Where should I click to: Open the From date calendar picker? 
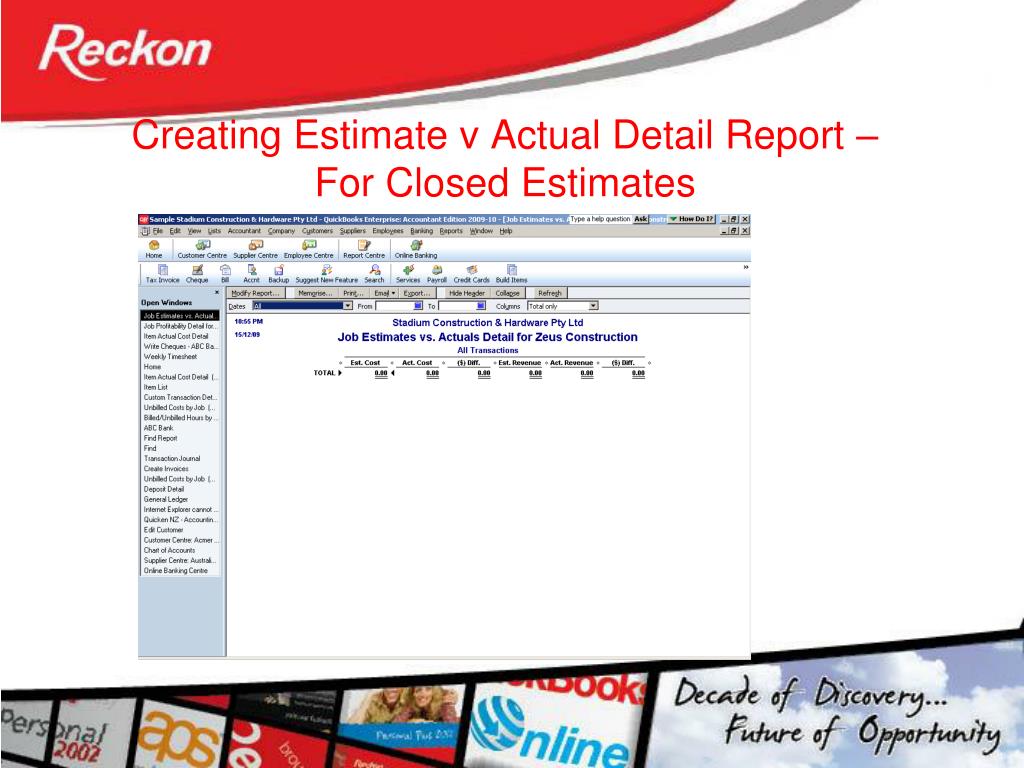pos(418,306)
